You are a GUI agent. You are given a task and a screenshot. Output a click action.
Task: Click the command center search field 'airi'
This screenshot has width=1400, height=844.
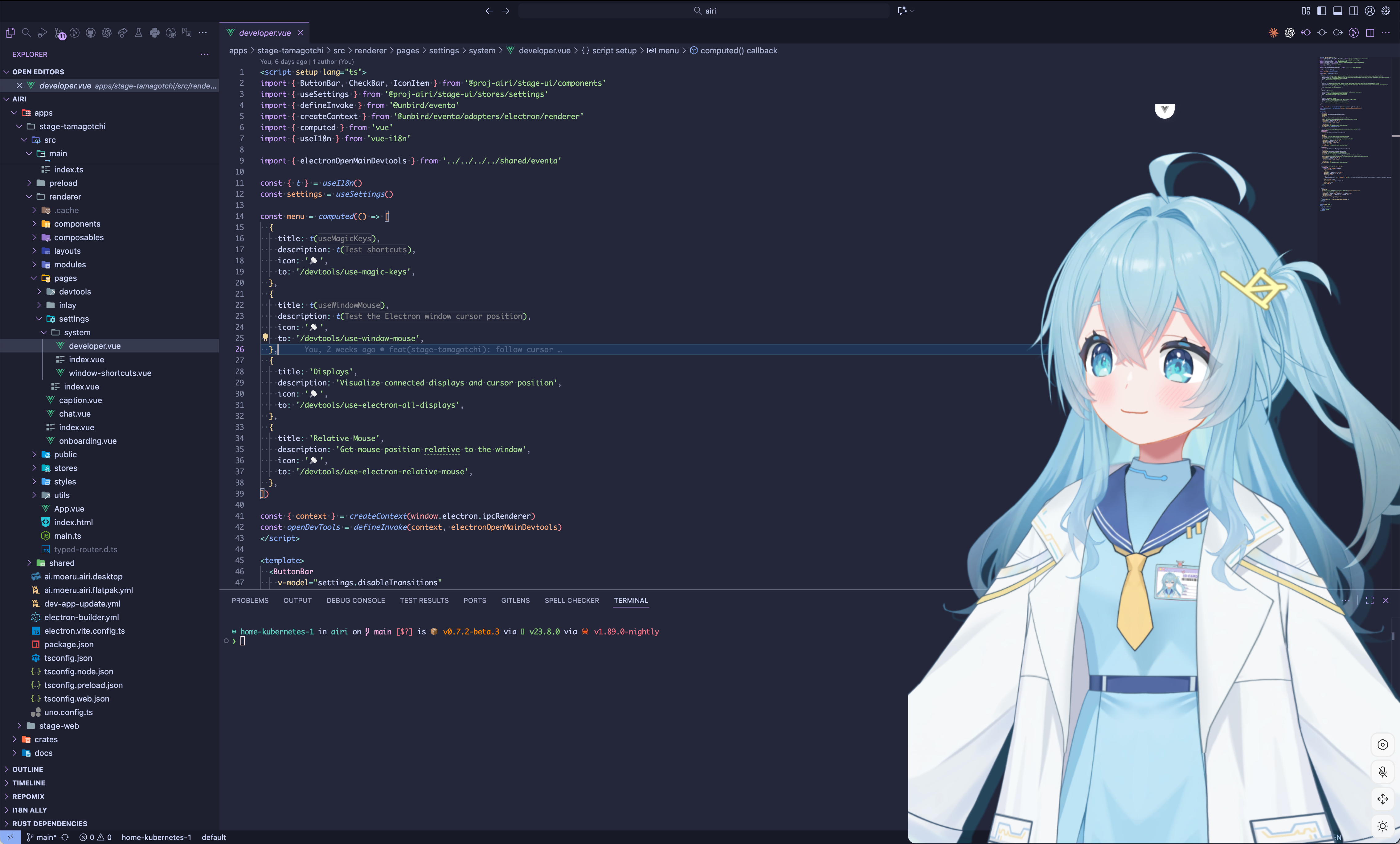pos(704,11)
